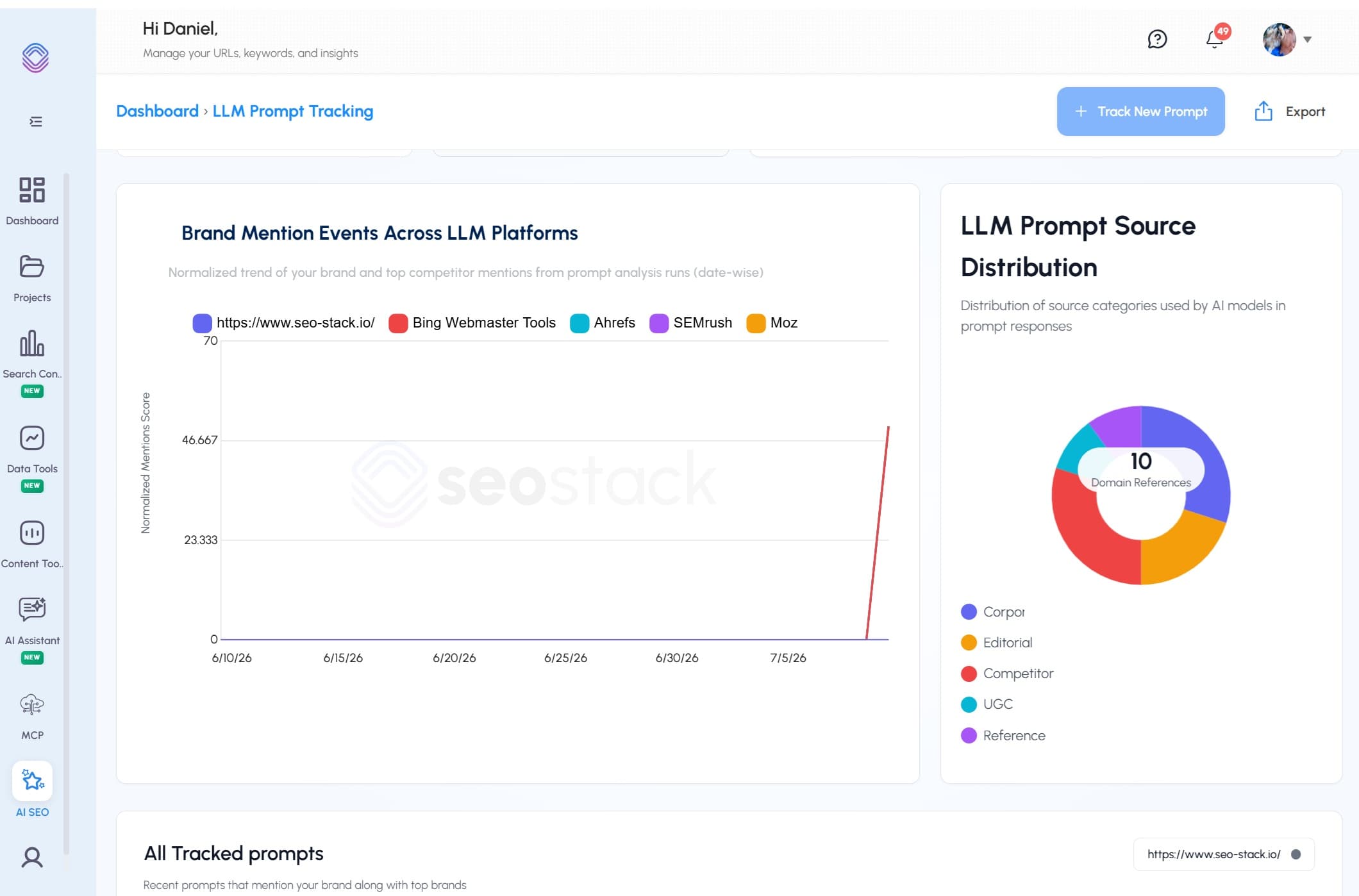Toggle https://www.seo-stack.io/ series in legend
The height and width of the screenshot is (896, 1359).
click(283, 322)
